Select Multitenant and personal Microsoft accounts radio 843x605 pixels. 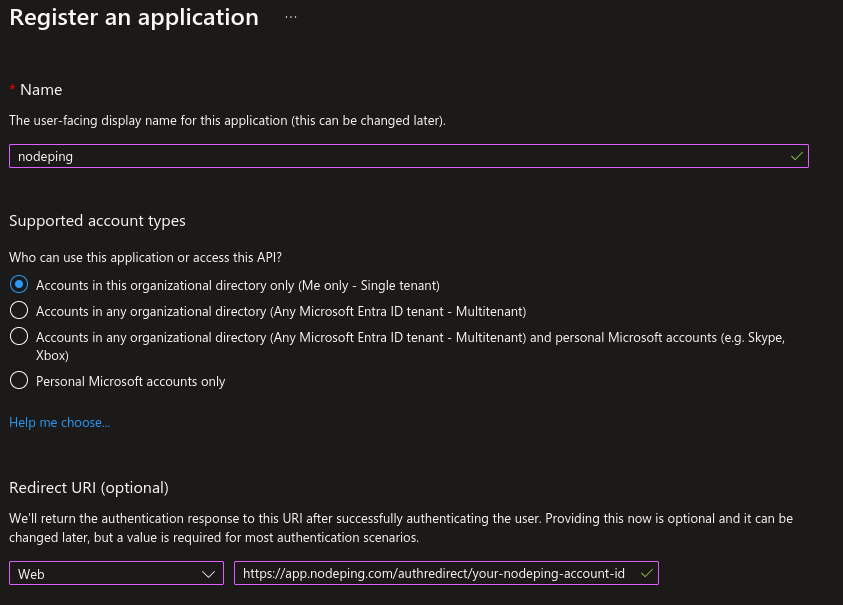18,337
